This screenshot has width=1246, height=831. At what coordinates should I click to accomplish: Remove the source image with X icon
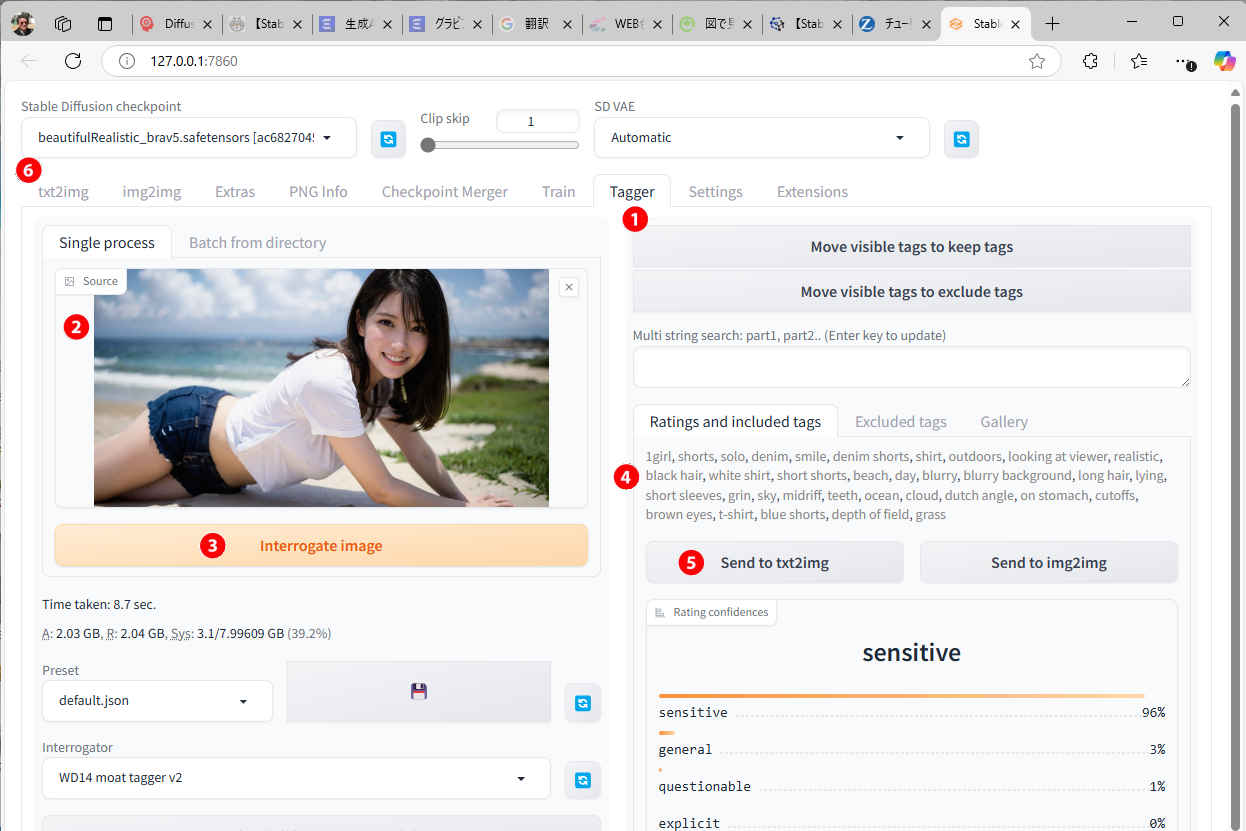[x=569, y=287]
